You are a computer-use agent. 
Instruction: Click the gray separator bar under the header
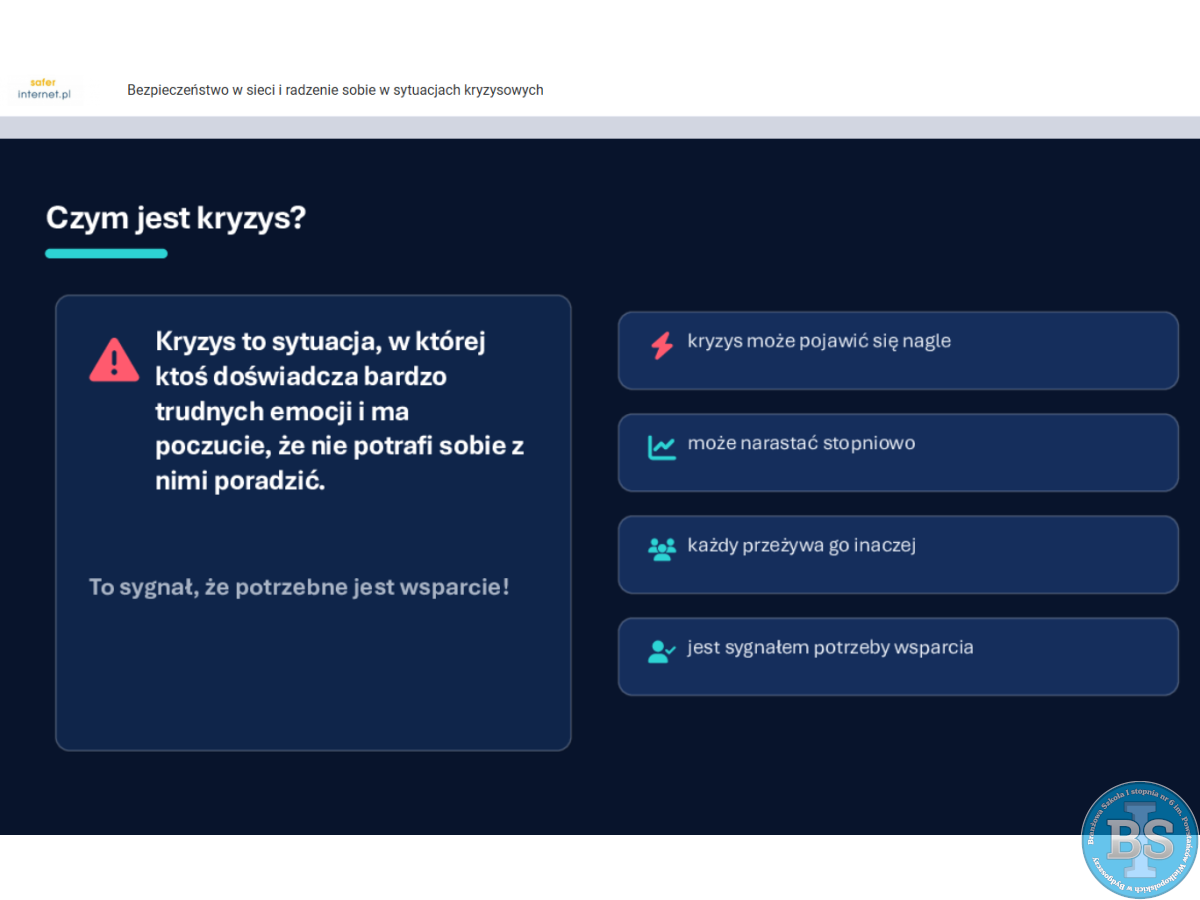coord(600,127)
